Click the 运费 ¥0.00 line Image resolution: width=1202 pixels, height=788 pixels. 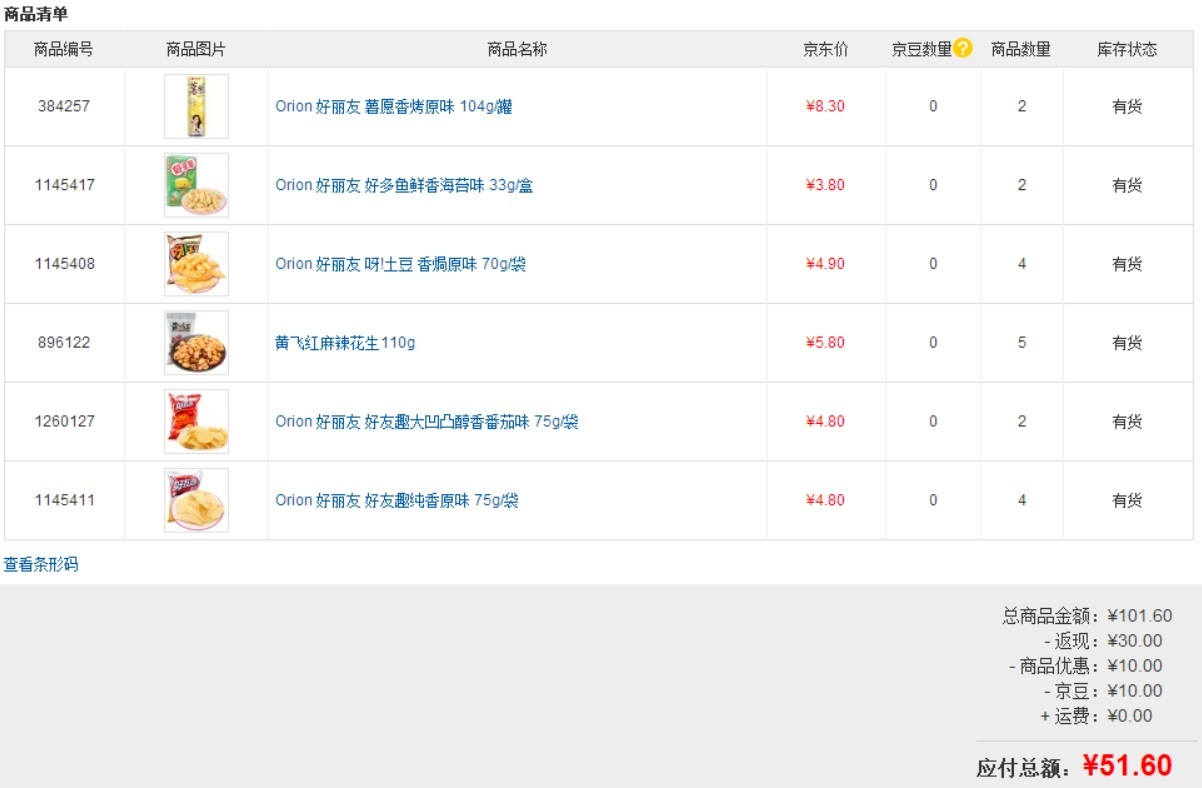pyautogui.click(x=1096, y=716)
